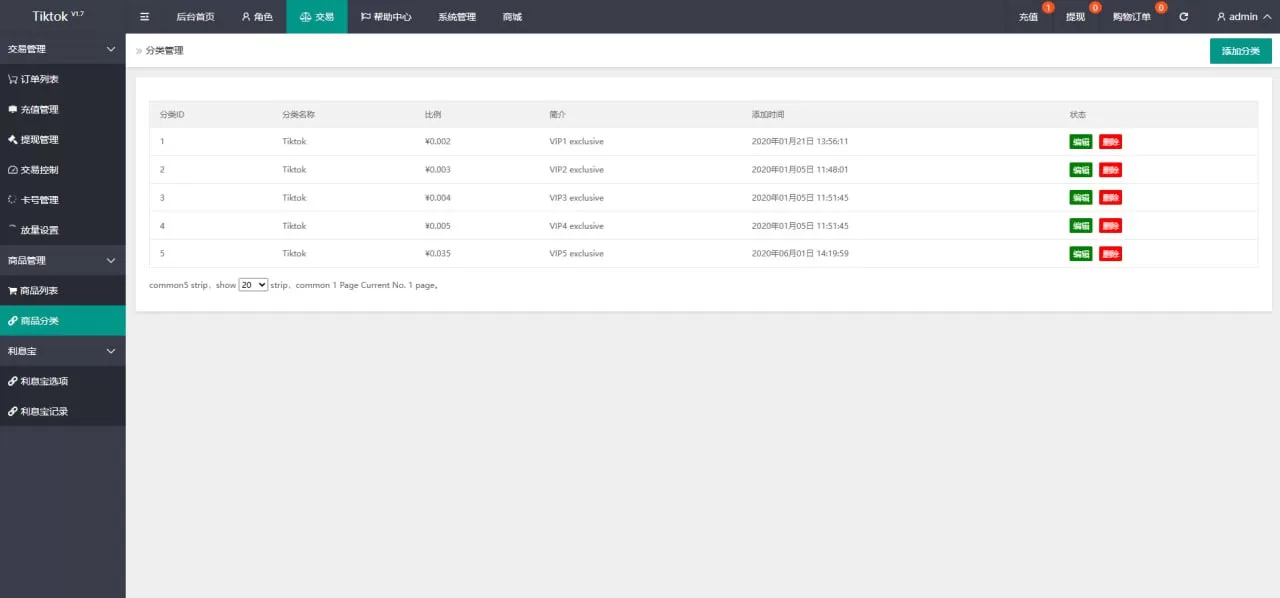1280x598 pixels.
Task: Open the page size dropdown showing 20
Action: point(253,285)
